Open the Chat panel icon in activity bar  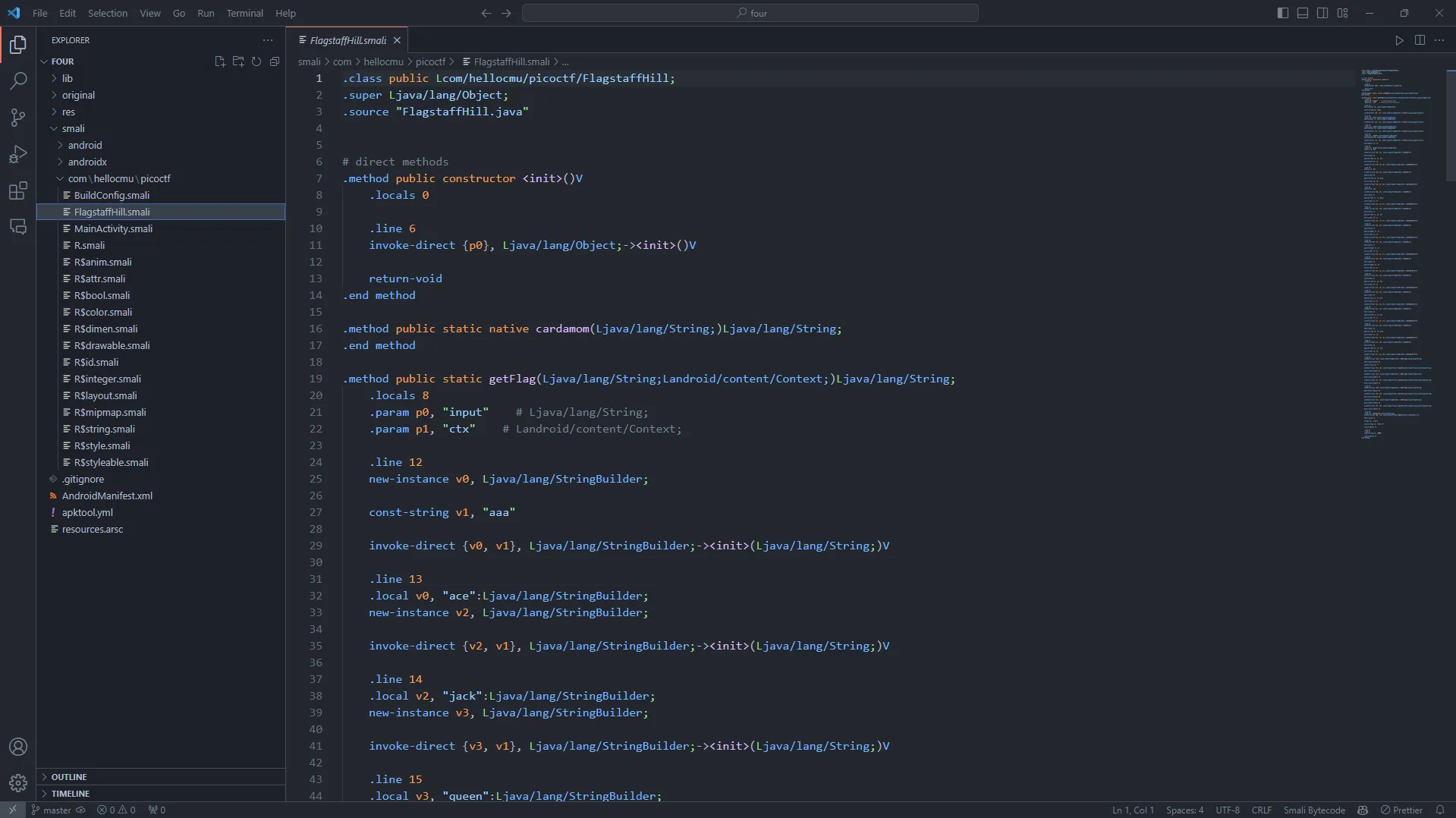click(18, 227)
